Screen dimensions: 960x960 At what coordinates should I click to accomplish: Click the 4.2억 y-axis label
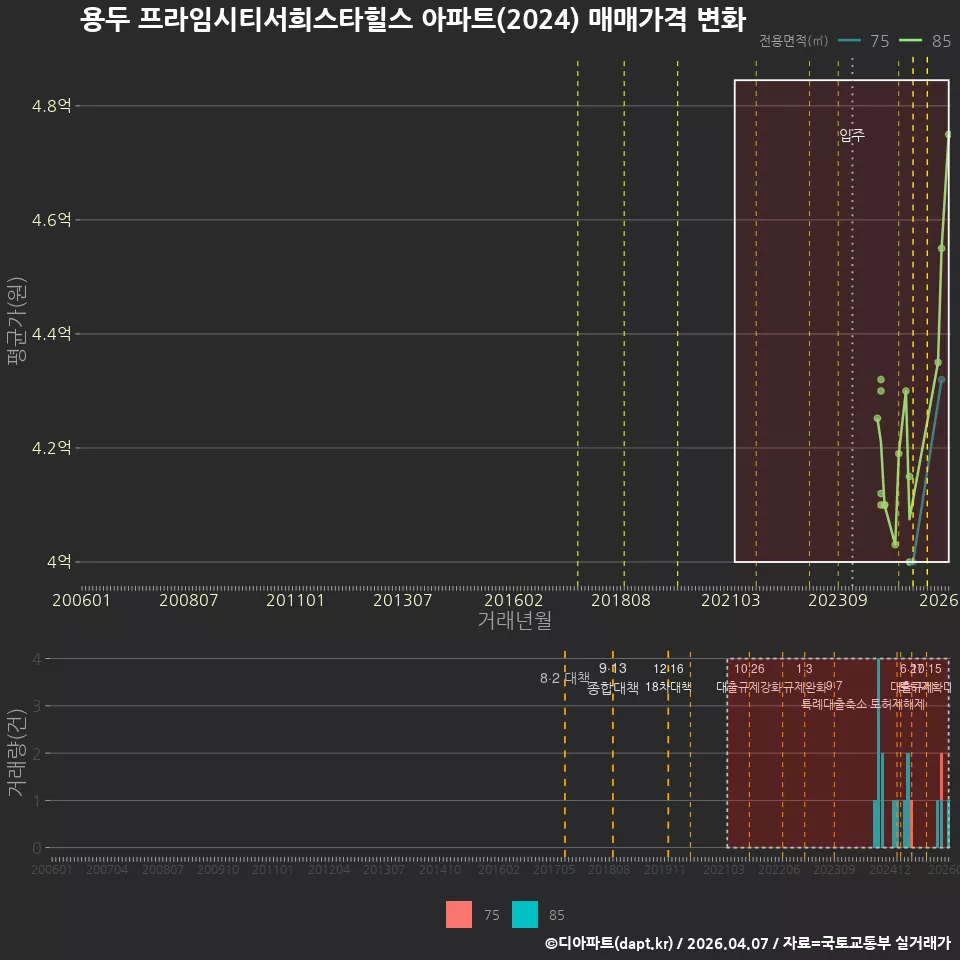pos(51,448)
